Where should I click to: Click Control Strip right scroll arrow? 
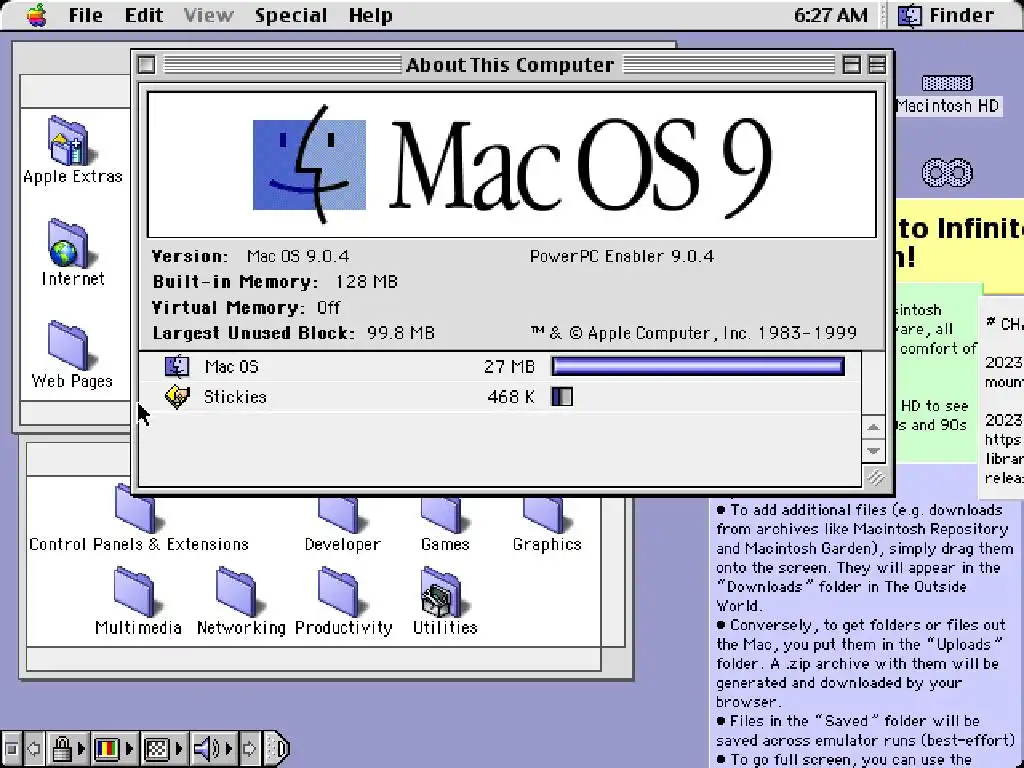[x=249, y=748]
